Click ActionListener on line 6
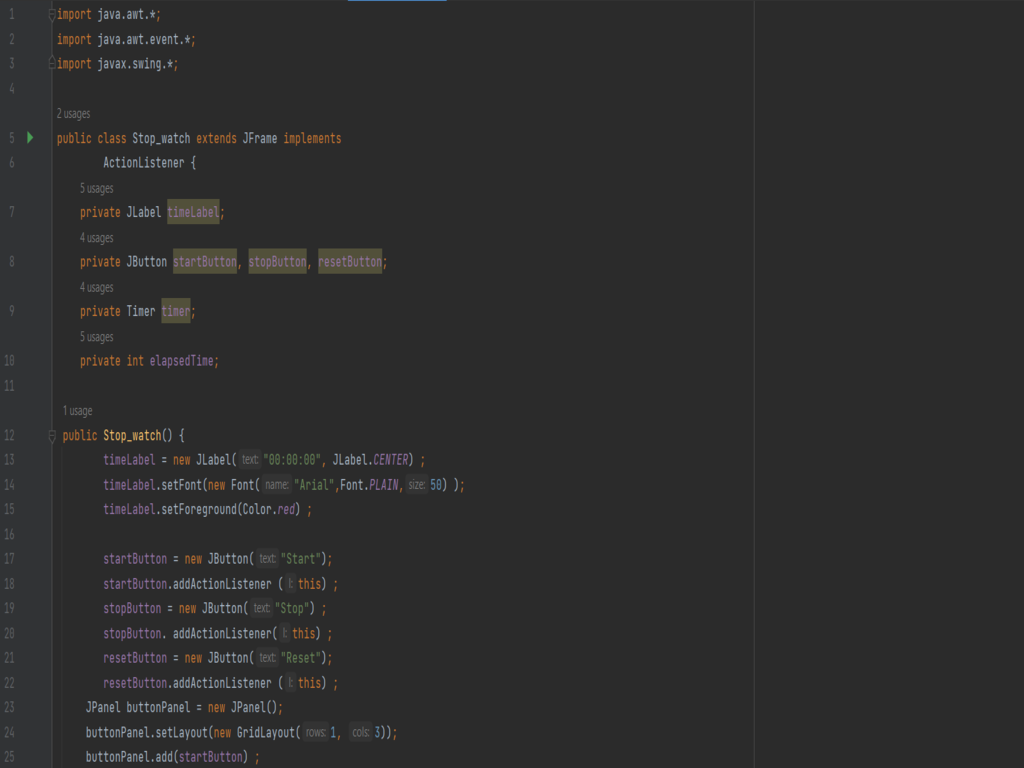 144,163
